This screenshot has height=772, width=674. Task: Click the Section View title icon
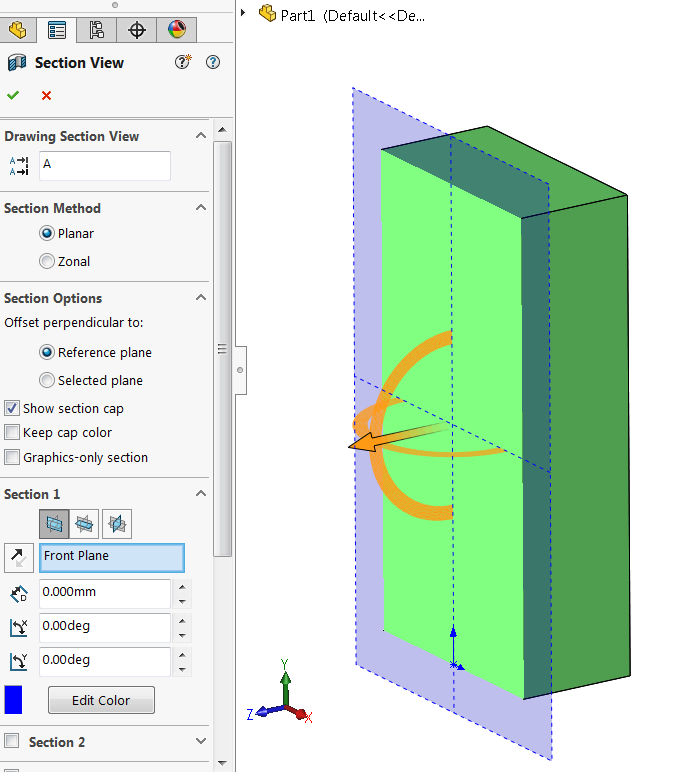17,63
